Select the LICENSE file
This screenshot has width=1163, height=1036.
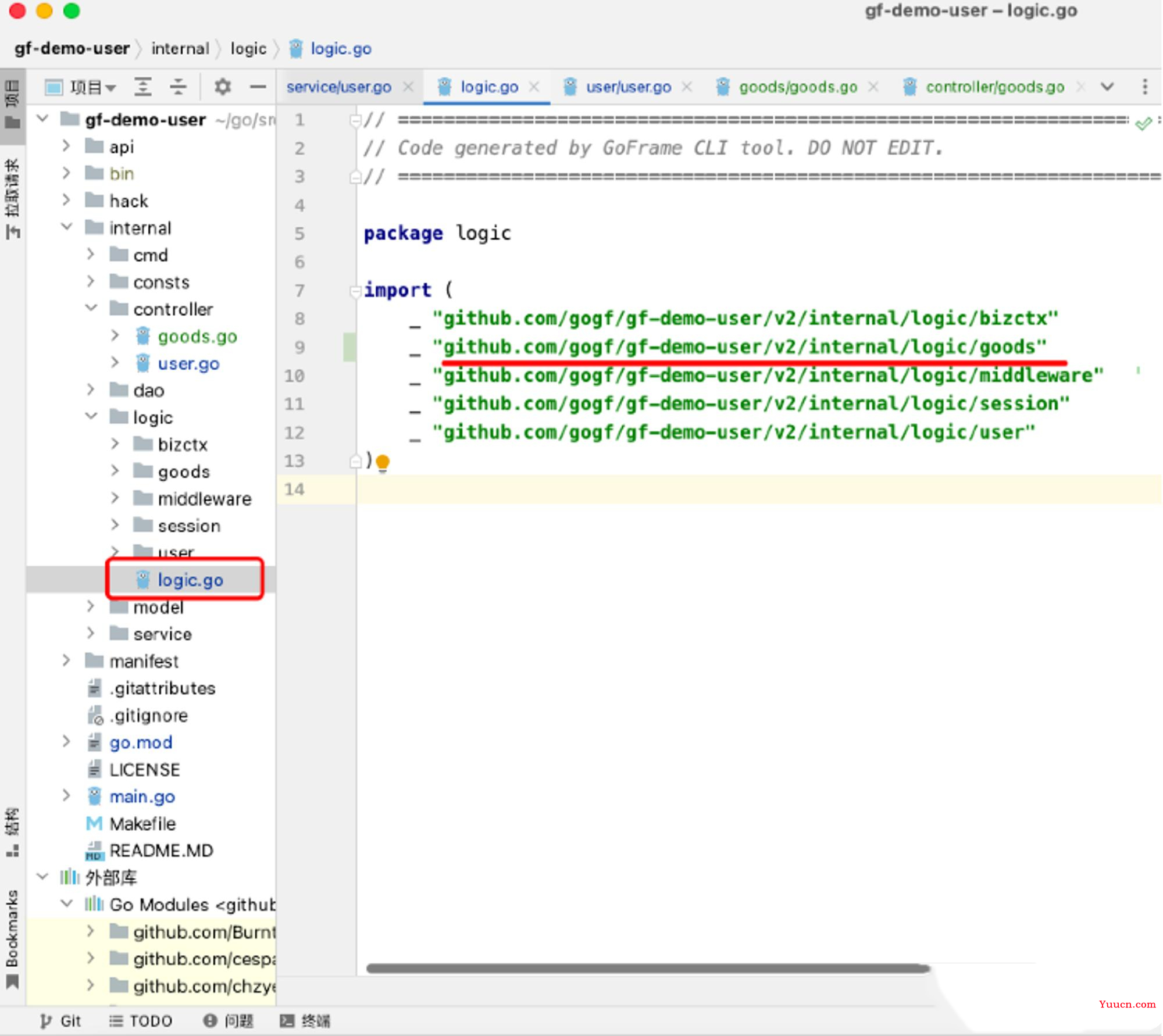pyautogui.click(x=144, y=770)
